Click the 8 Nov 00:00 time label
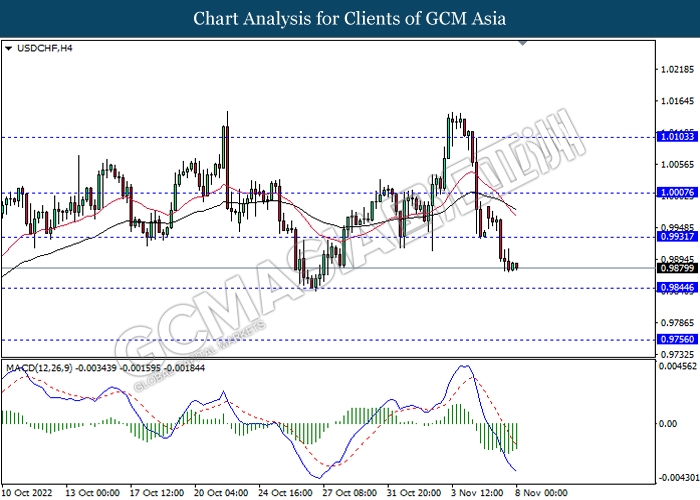Viewport: 700px width, 500px height. coord(541,493)
